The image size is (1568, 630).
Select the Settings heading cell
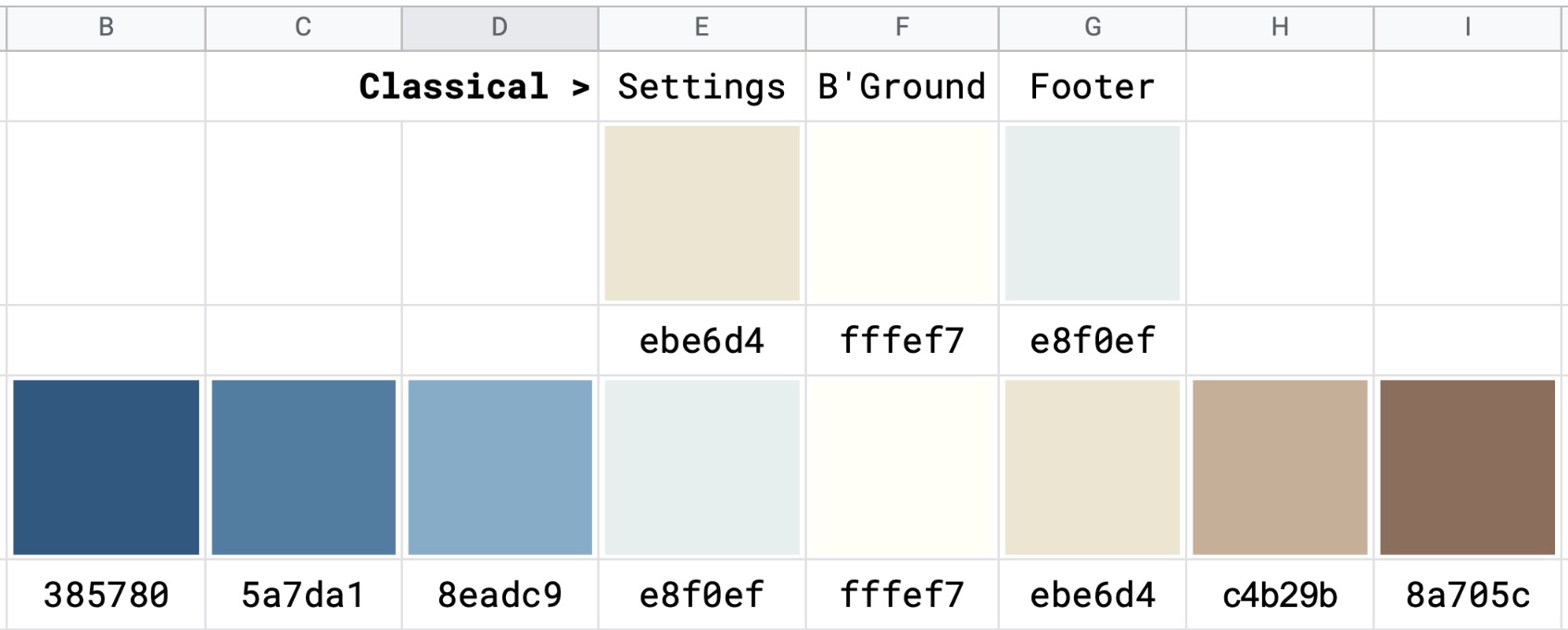[x=702, y=86]
